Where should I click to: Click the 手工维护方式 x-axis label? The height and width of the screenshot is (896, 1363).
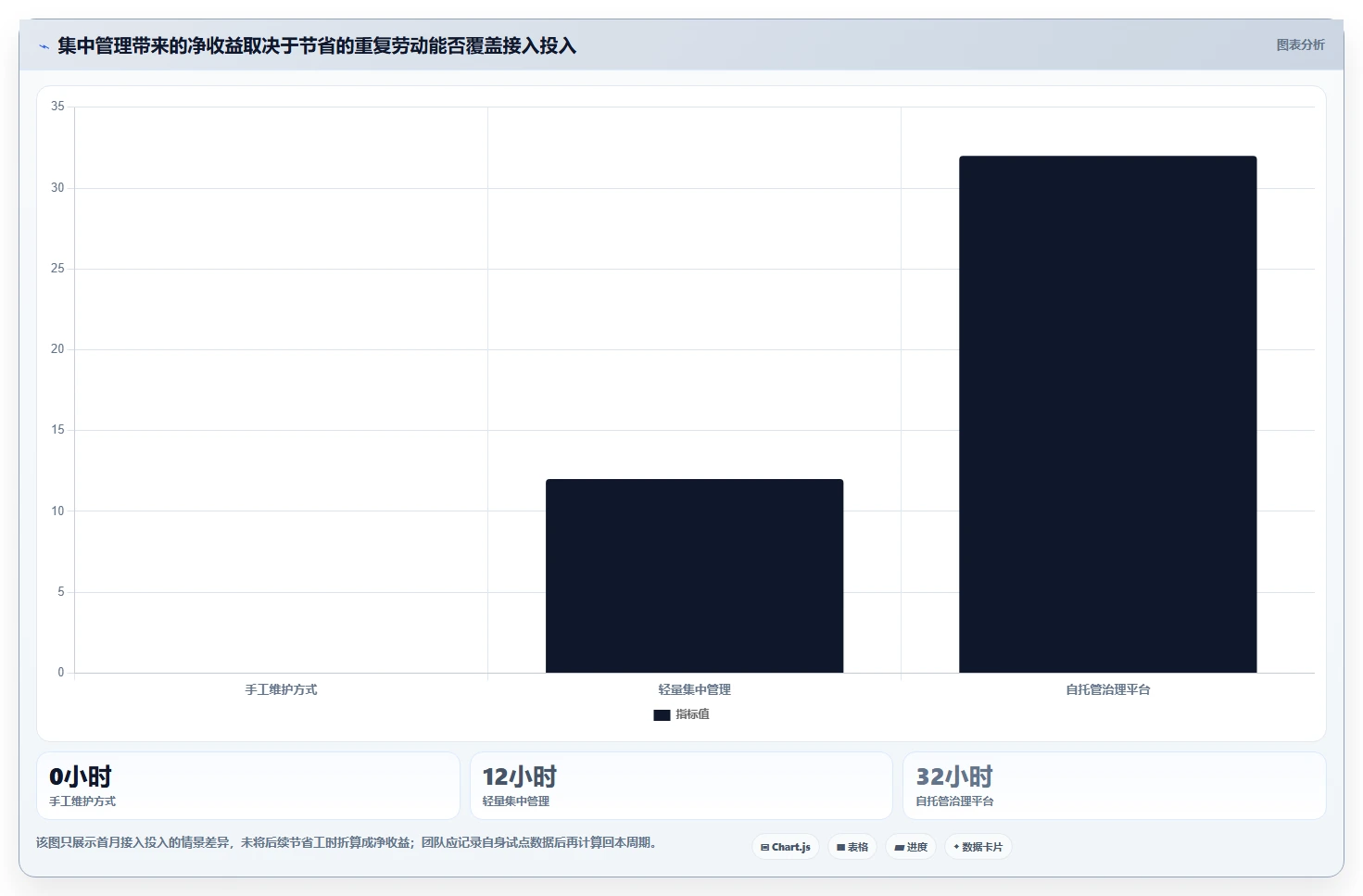pyautogui.click(x=281, y=689)
